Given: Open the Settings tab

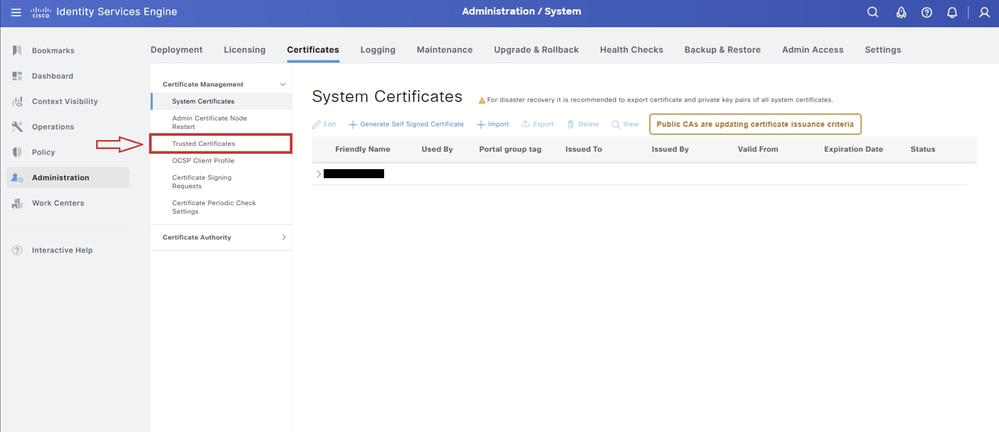Looking at the screenshot, I should pos(883,50).
